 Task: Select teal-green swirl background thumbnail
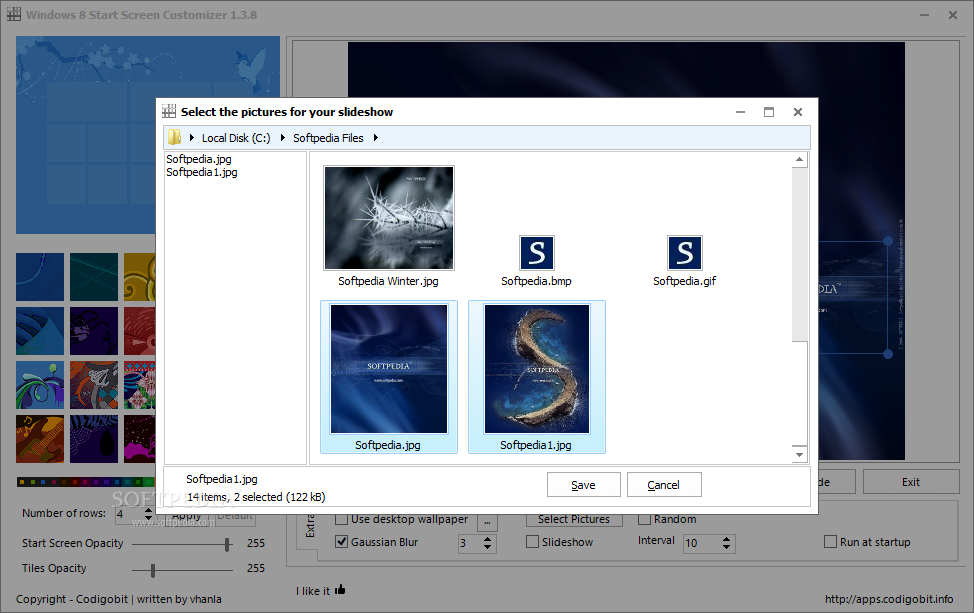pyautogui.click(x=40, y=385)
